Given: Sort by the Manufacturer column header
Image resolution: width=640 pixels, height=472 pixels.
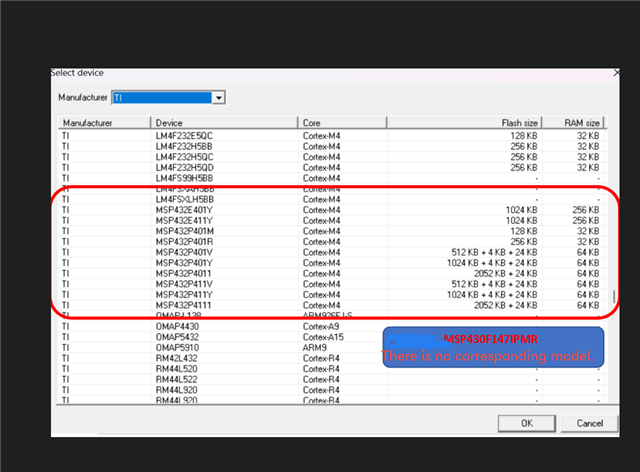Looking at the screenshot, I should click(105, 123).
